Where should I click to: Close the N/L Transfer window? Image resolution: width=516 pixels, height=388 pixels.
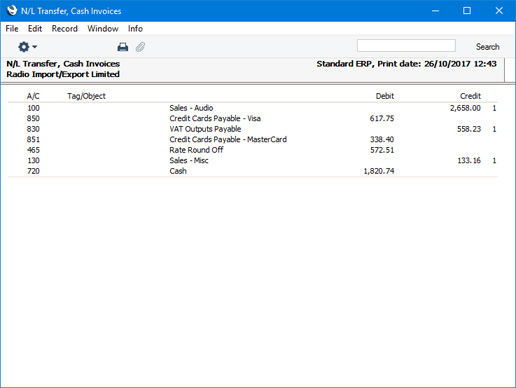coord(499,11)
